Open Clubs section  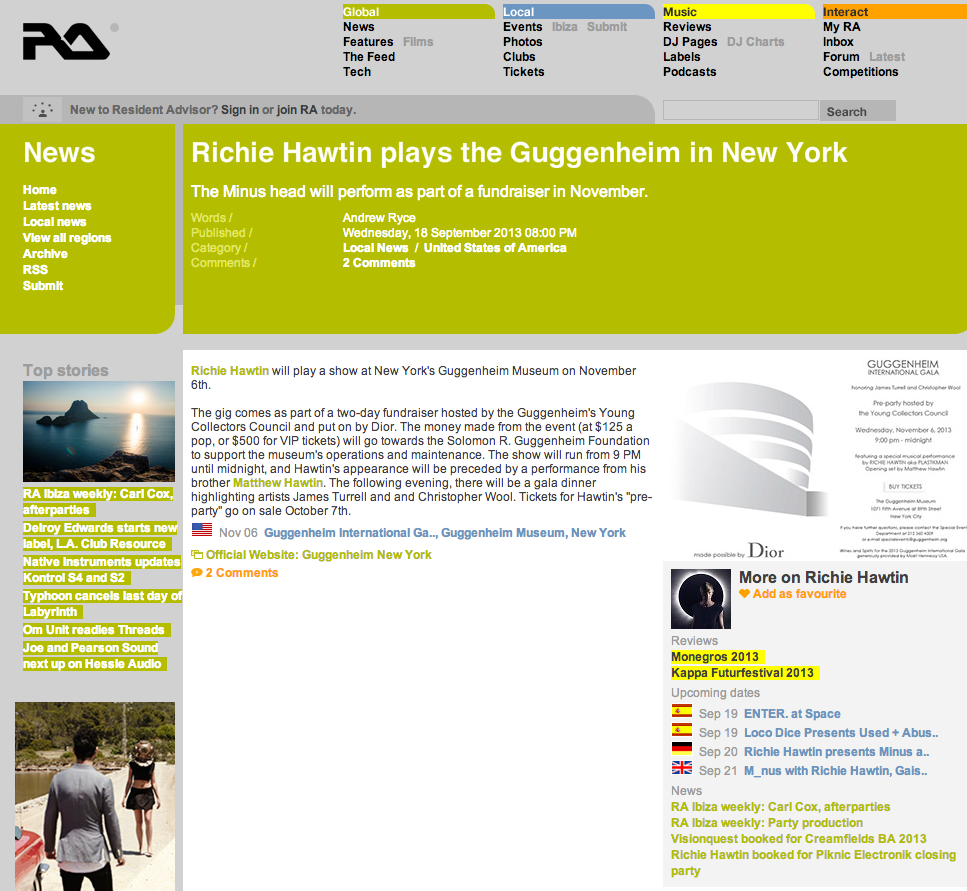click(519, 57)
